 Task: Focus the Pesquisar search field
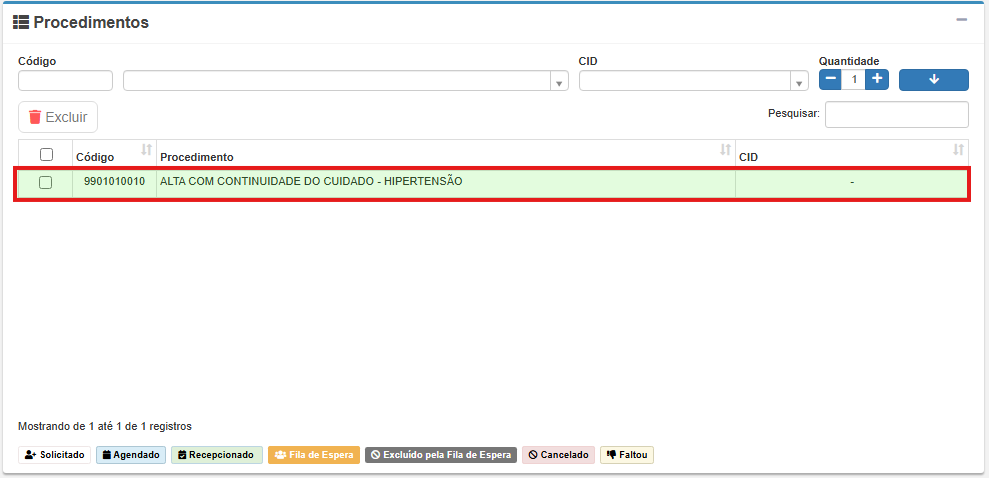[896, 114]
